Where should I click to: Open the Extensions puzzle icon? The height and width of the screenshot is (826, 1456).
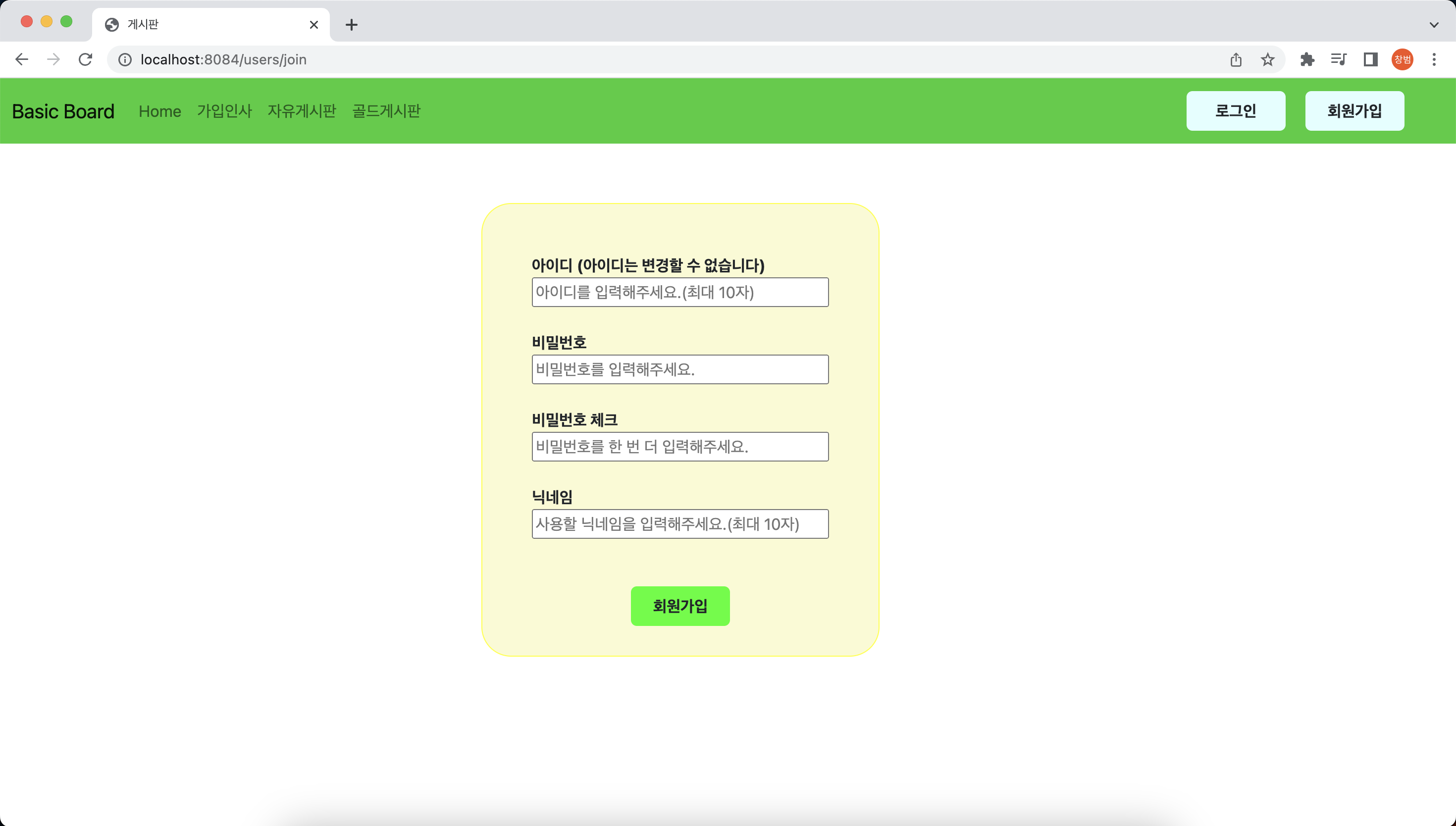1307,59
